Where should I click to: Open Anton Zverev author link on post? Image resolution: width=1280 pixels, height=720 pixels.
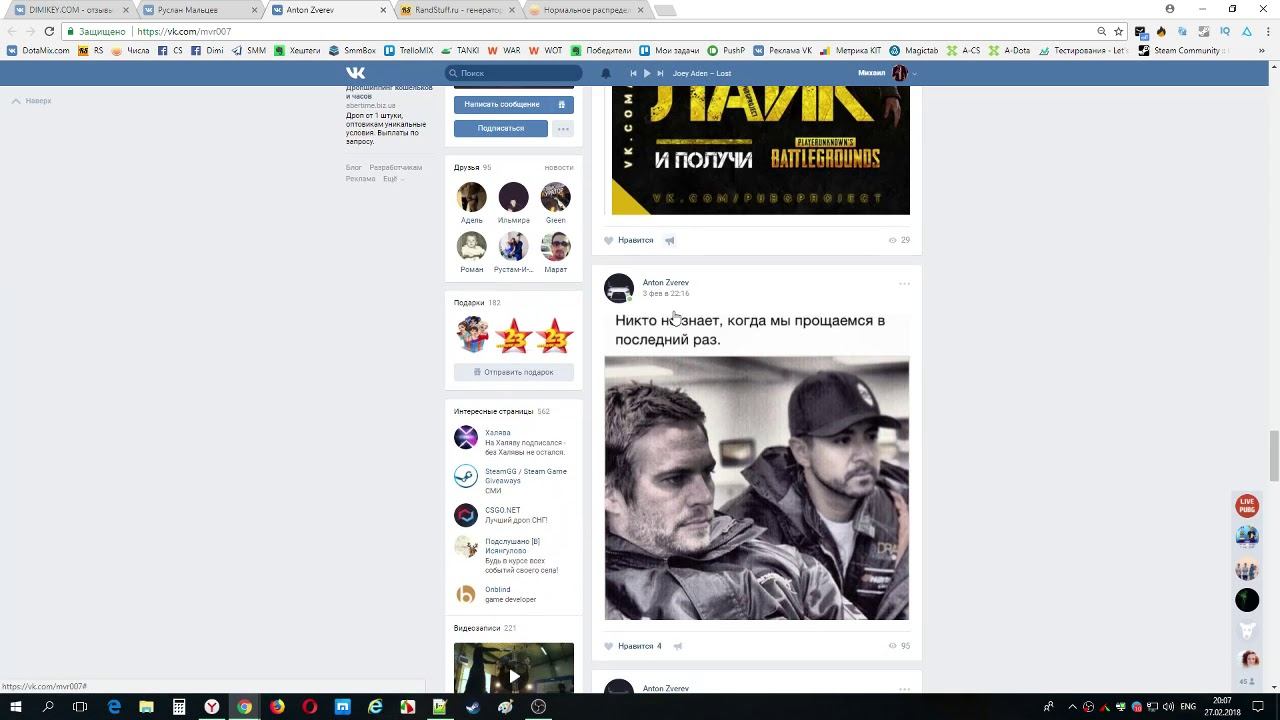click(666, 282)
